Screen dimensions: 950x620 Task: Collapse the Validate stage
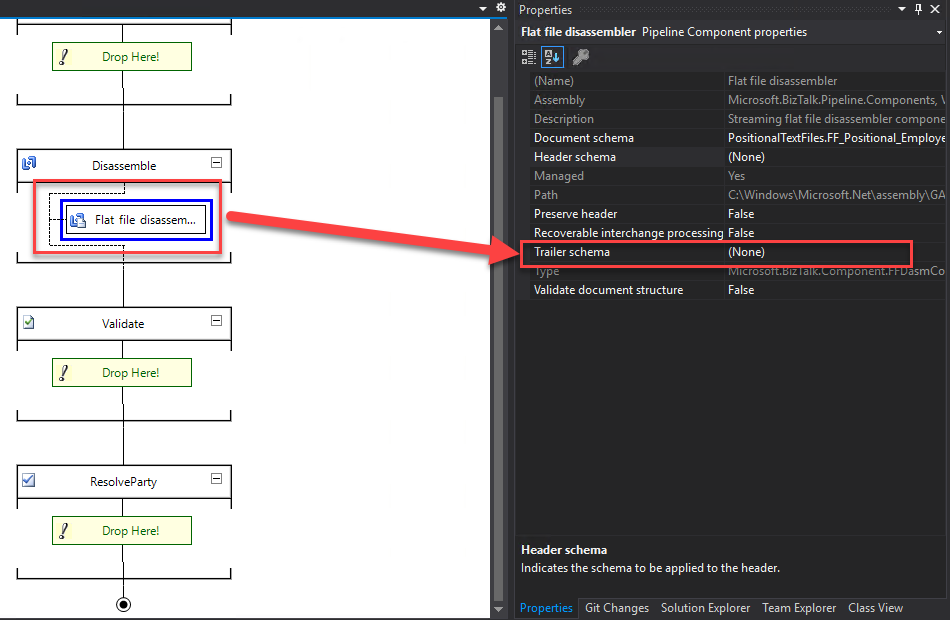pos(216,321)
